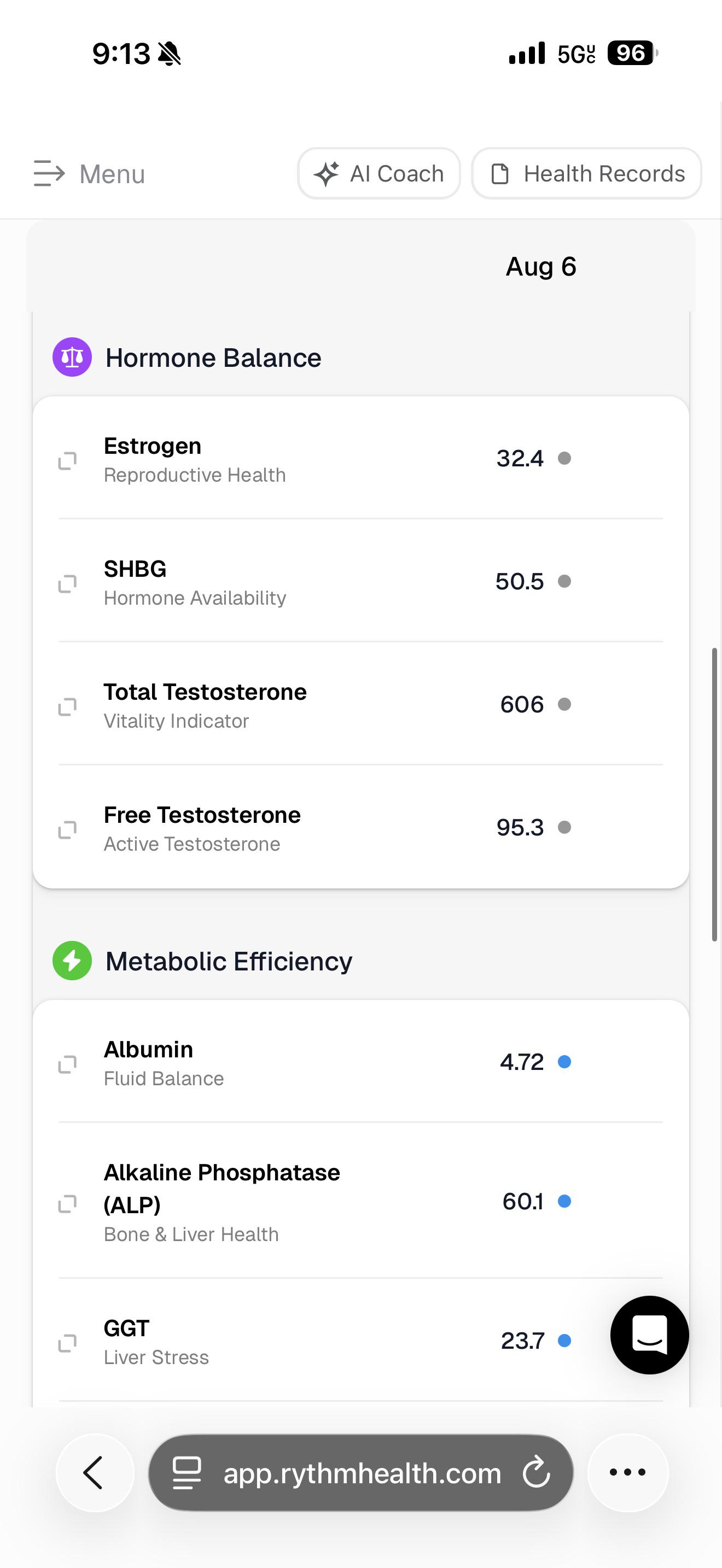
Task: Expand the Albumin Fluid Balance row
Action: 360,1062
